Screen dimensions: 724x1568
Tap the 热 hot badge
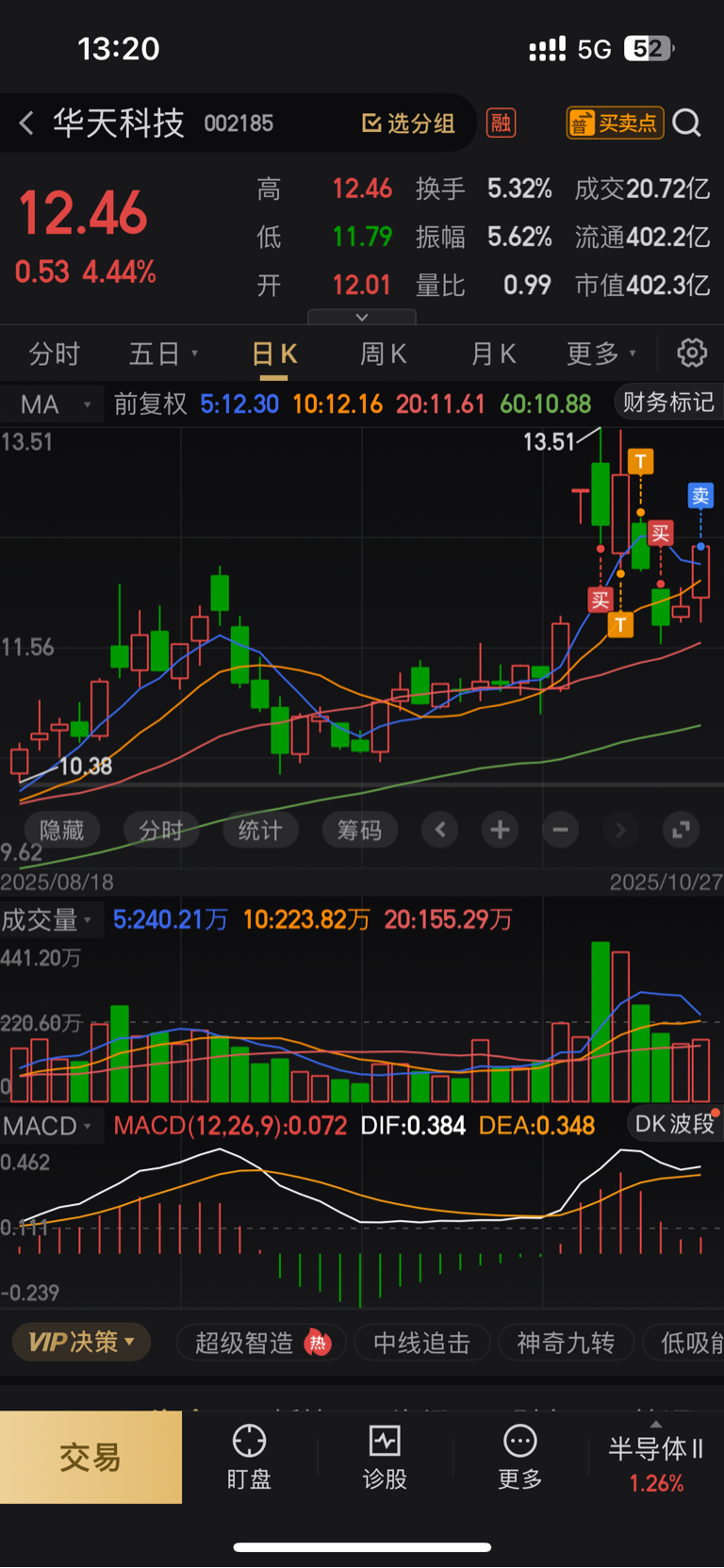coord(319,1343)
